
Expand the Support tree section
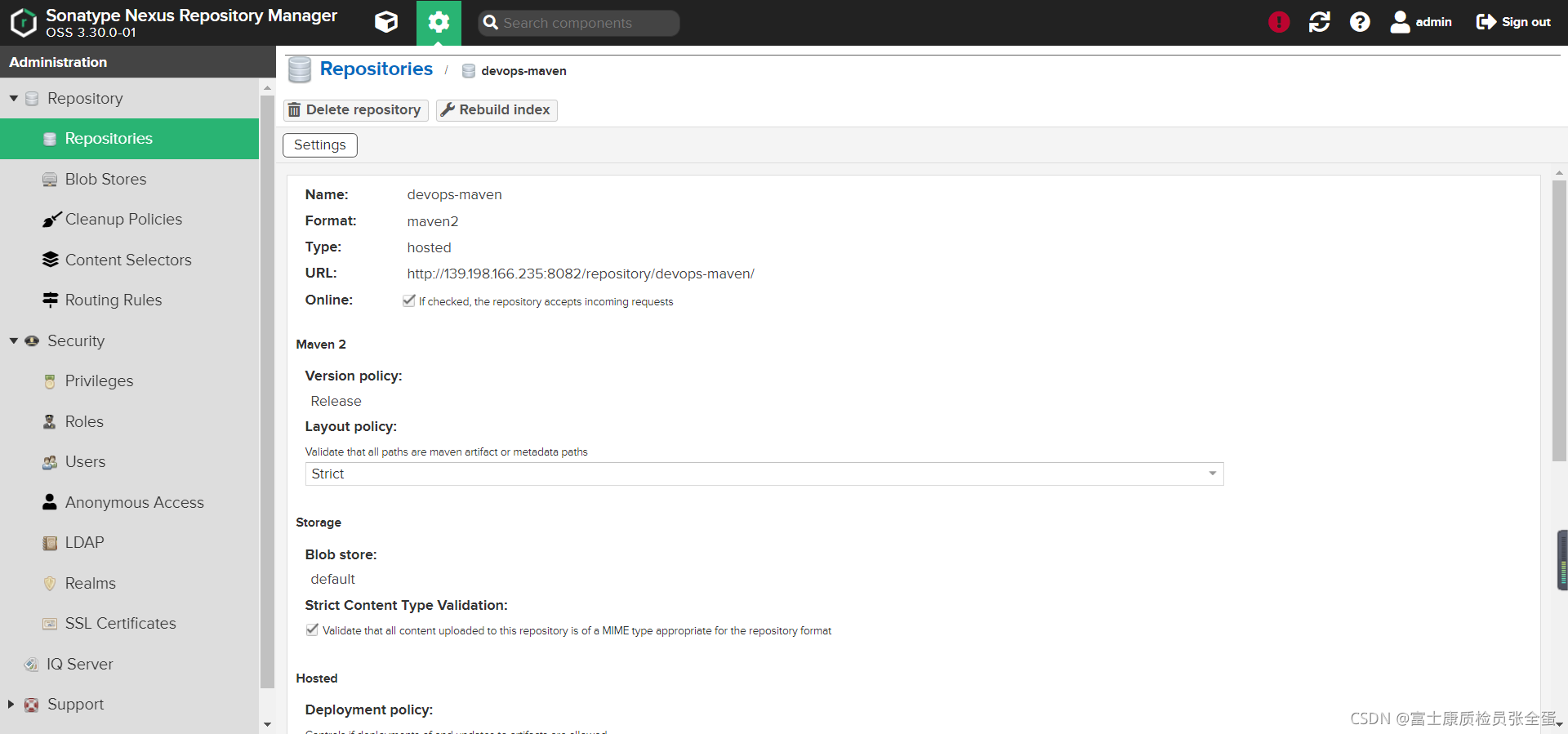pyautogui.click(x=11, y=704)
